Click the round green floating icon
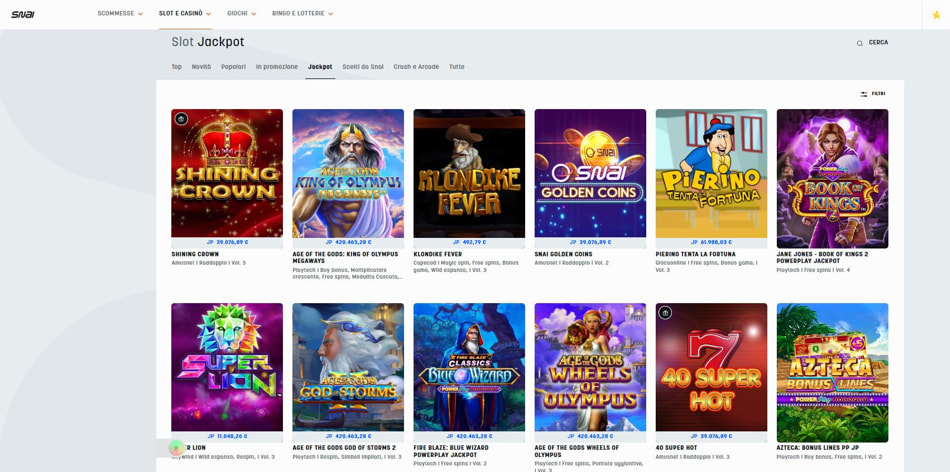The height and width of the screenshot is (472, 950). (x=176, y=448)
